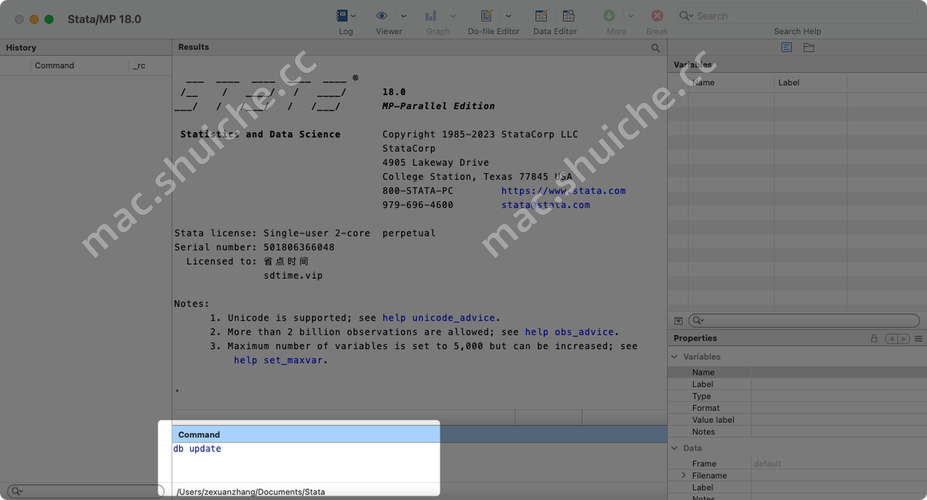Click the folder icon above Variables
This screenshot has width=927, height=500.
coord(808,48)
